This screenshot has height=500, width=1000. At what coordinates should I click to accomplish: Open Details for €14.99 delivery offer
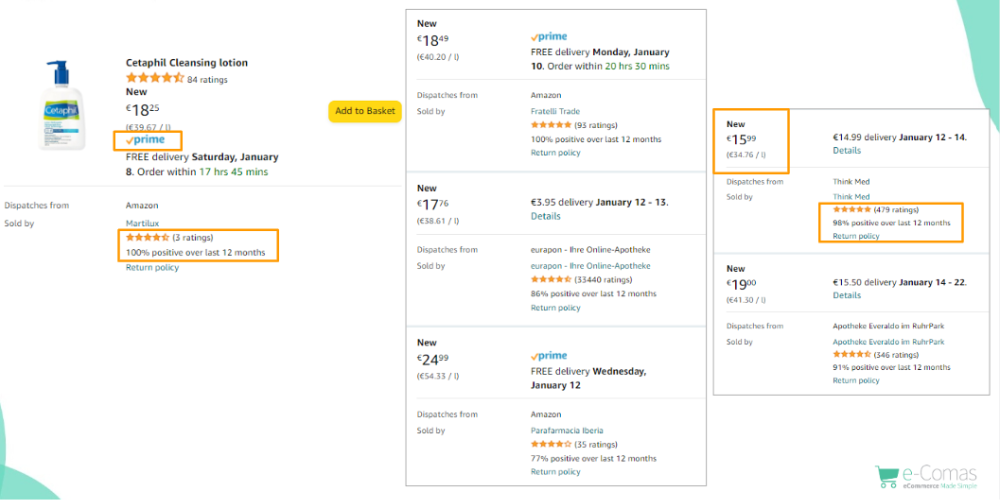click(847, 151)
